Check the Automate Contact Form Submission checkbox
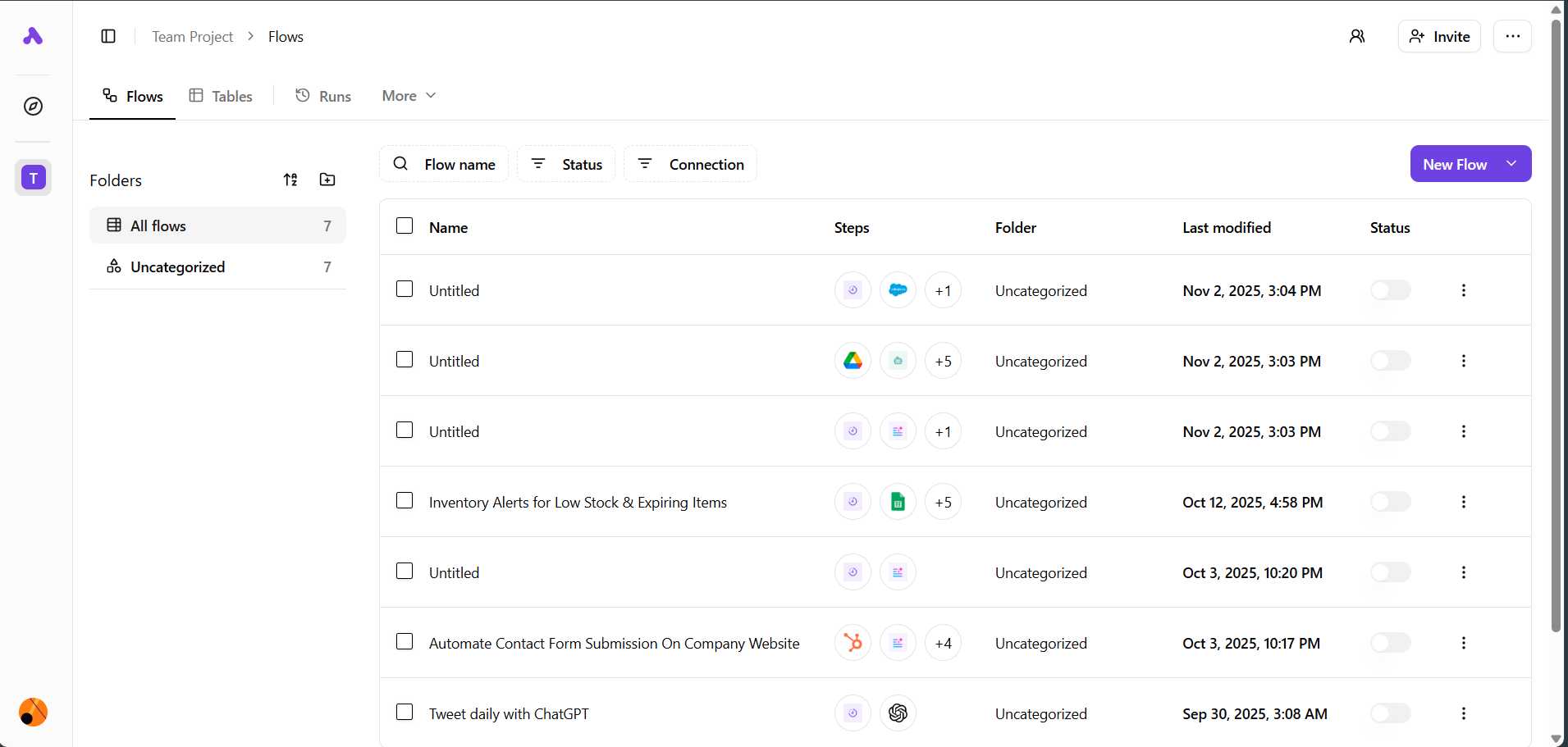 point(405,642)
